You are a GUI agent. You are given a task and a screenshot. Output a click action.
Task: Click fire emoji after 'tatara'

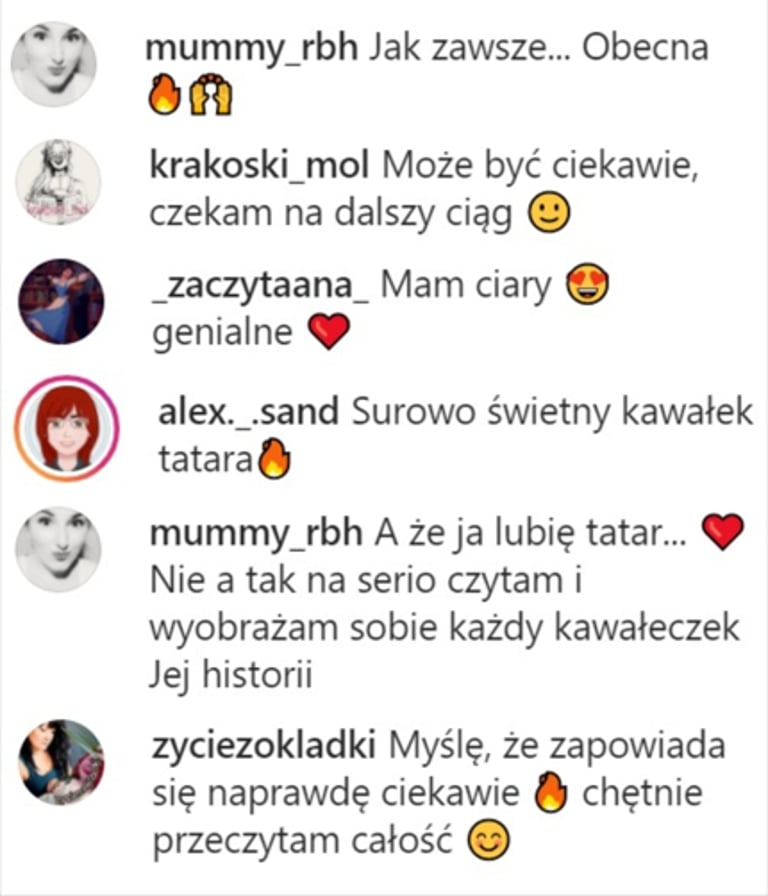tap(274, 458)
